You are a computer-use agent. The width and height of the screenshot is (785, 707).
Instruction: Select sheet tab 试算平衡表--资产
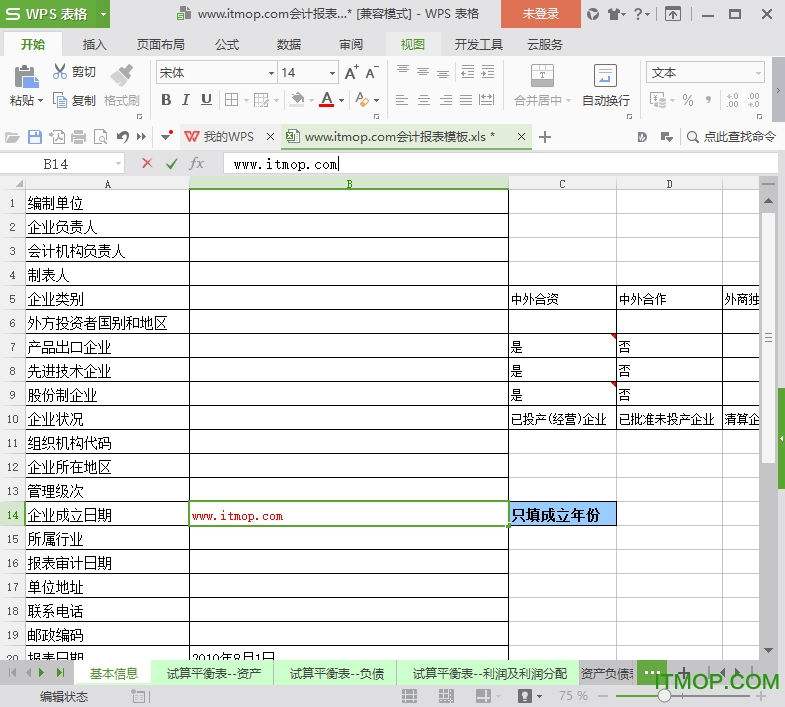click(214, 673)
